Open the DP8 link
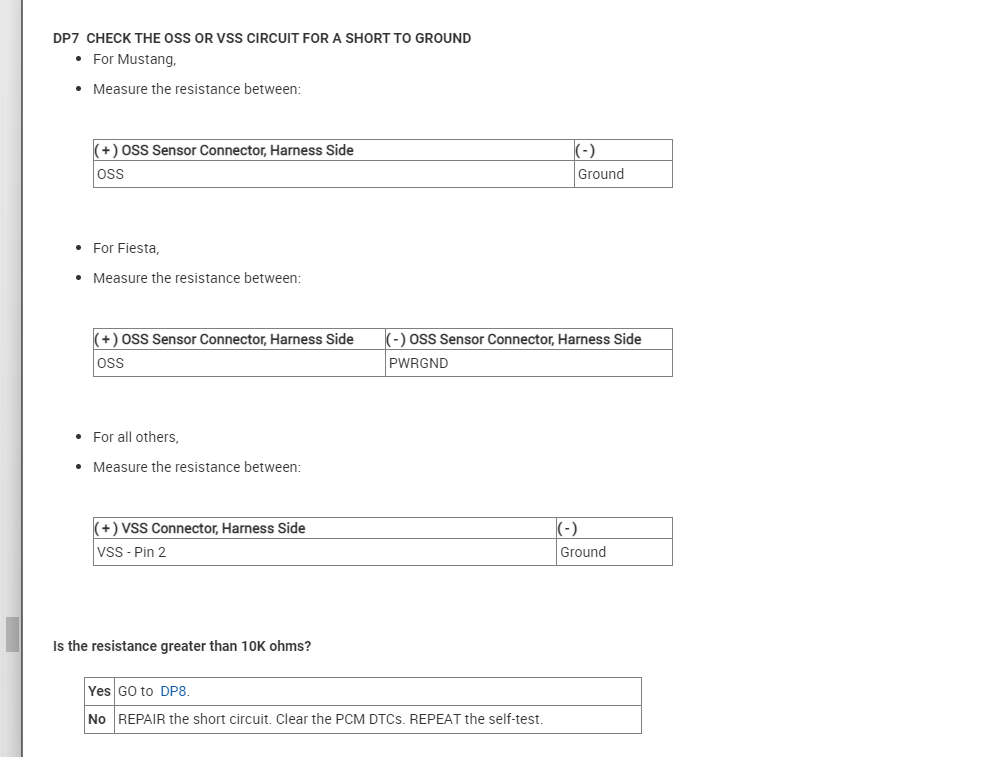The image size is (989, 757). point(173,691)
